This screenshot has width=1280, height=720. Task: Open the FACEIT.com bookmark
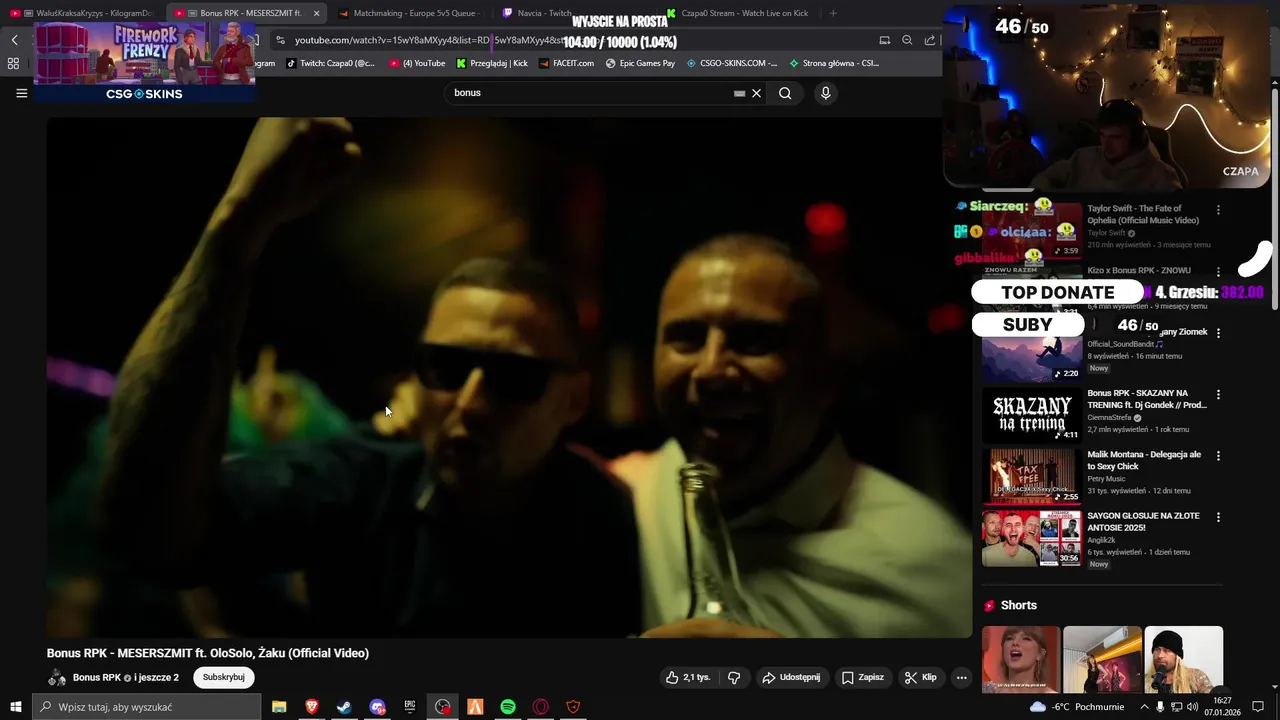click(566, 63)
